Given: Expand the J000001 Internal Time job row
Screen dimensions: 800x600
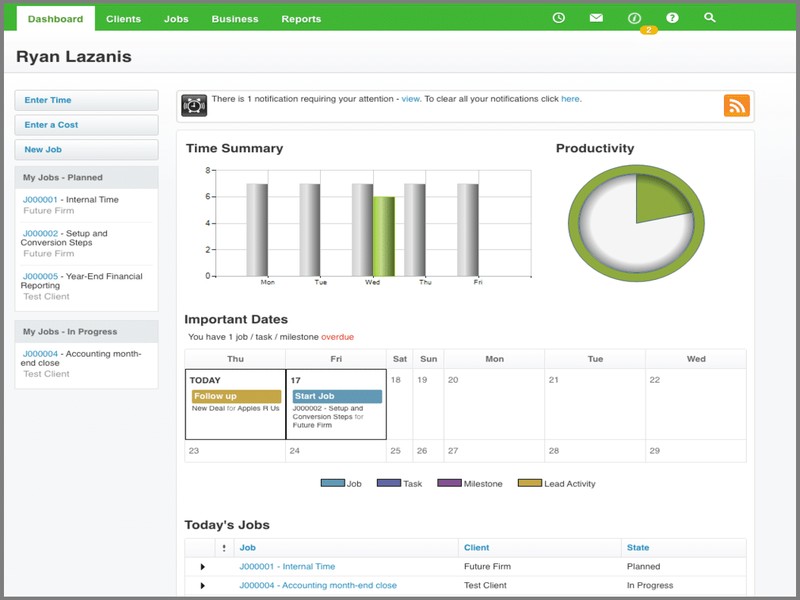Looking at the screenshot, I should (x=205, y=566).
